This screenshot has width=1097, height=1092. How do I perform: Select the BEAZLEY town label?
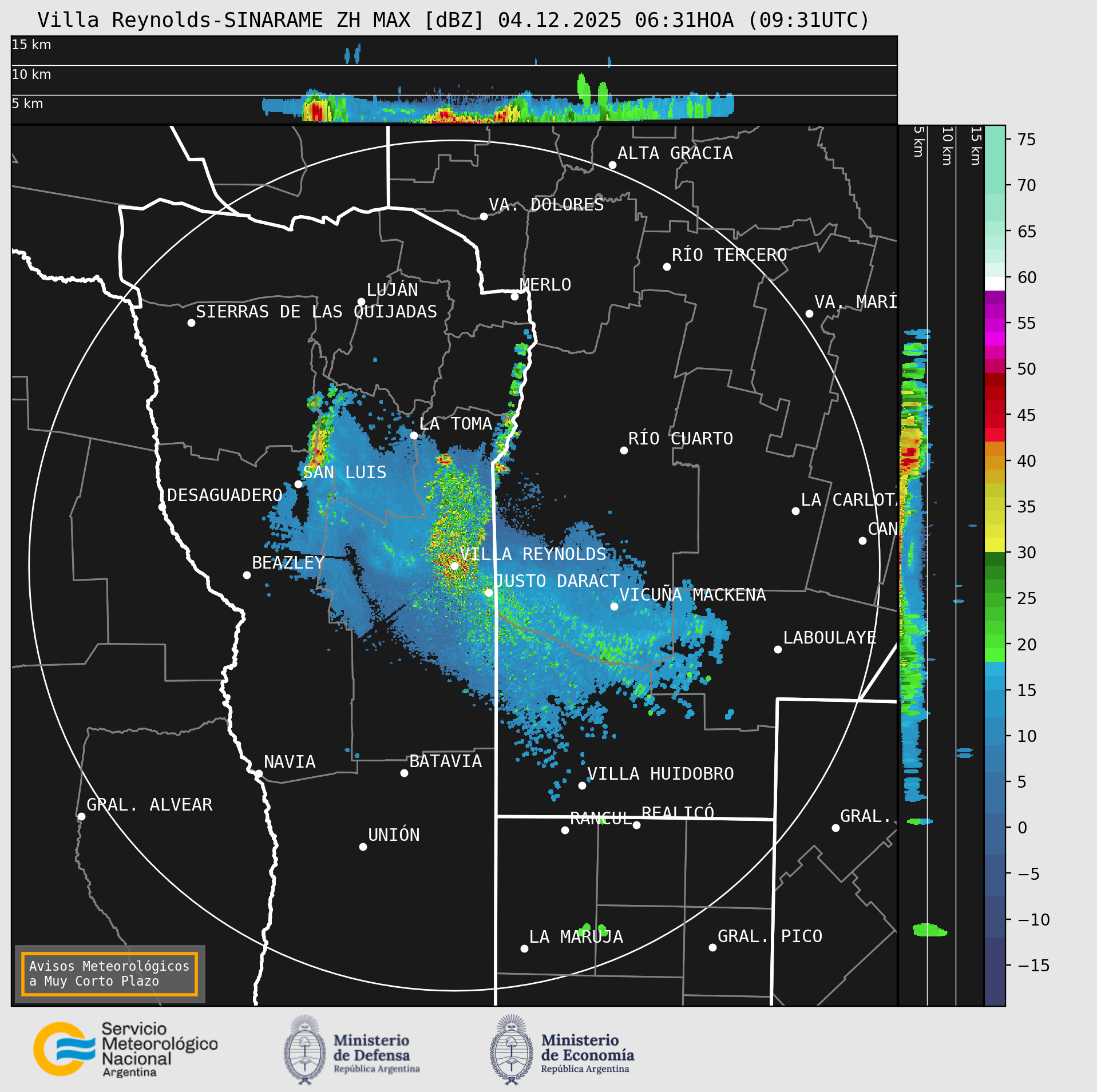[288, 562]
